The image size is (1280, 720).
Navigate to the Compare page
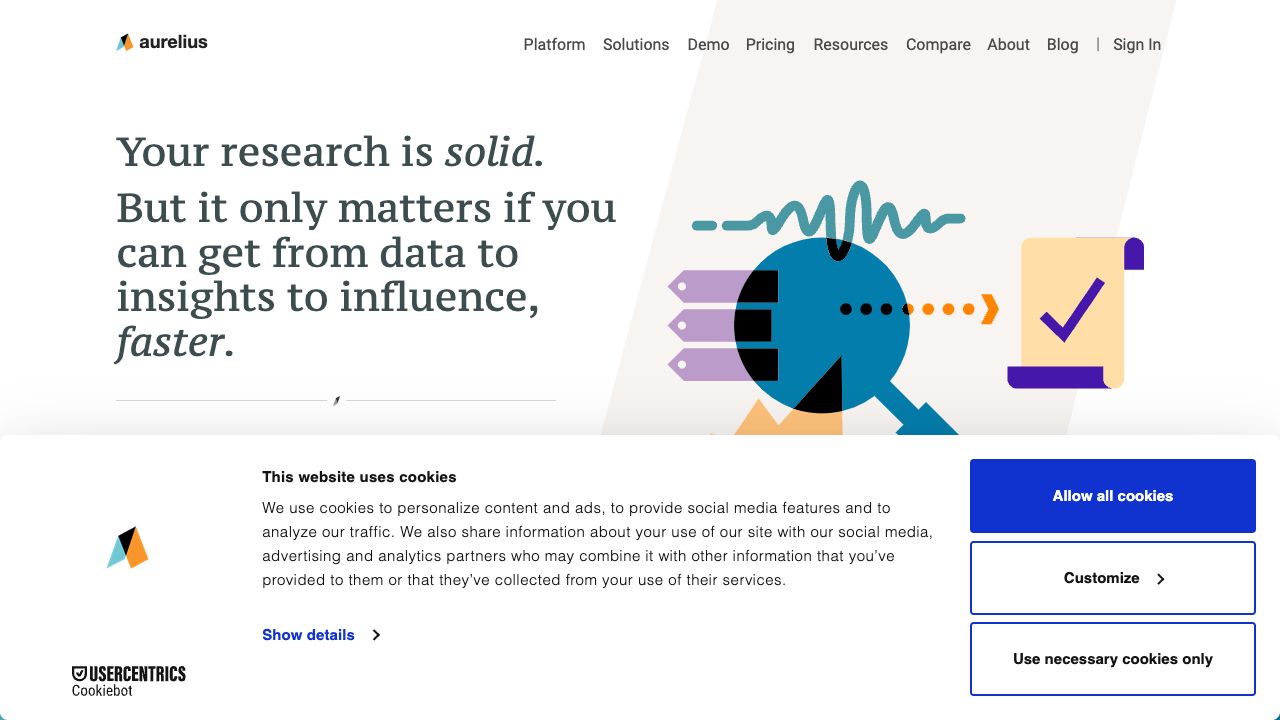tap(938, 45)
